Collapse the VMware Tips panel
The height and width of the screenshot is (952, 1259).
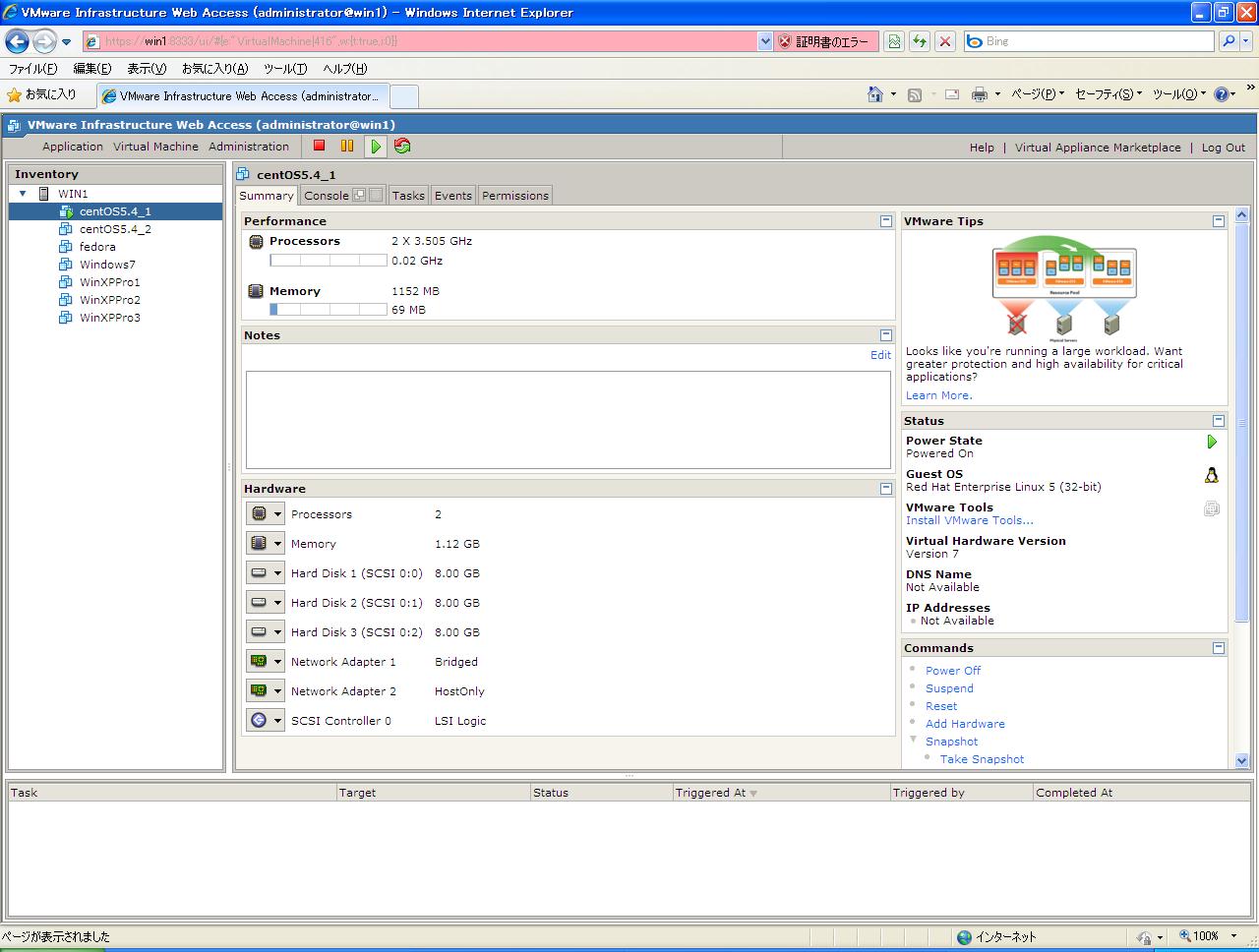tap(1219, 221)
